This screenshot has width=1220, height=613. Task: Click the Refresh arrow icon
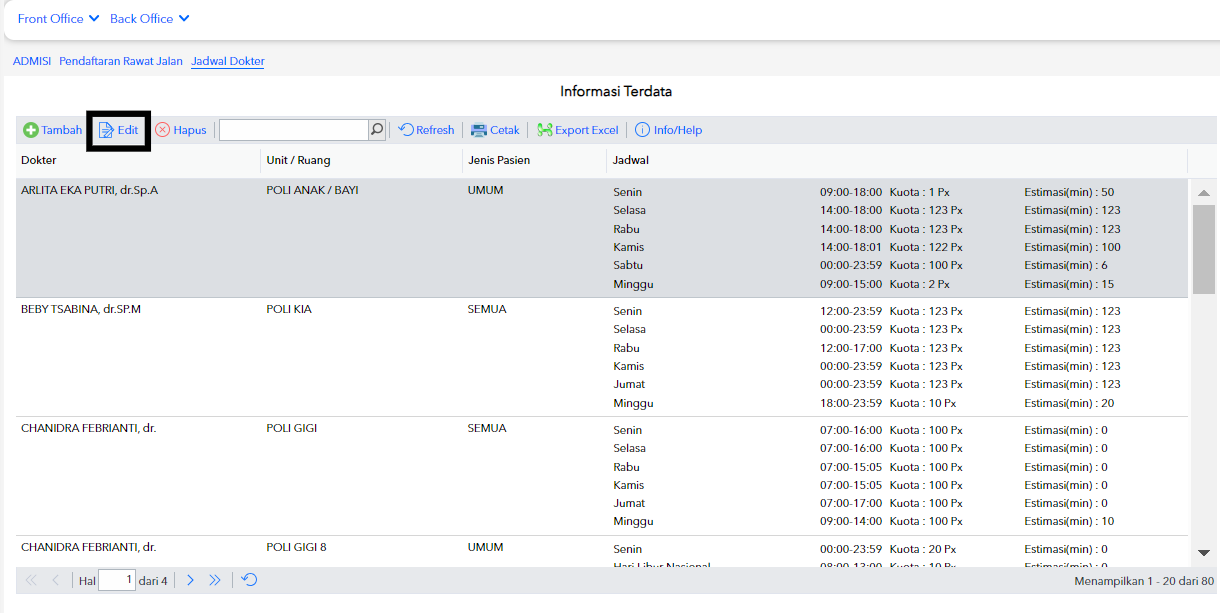coord(406,130)
